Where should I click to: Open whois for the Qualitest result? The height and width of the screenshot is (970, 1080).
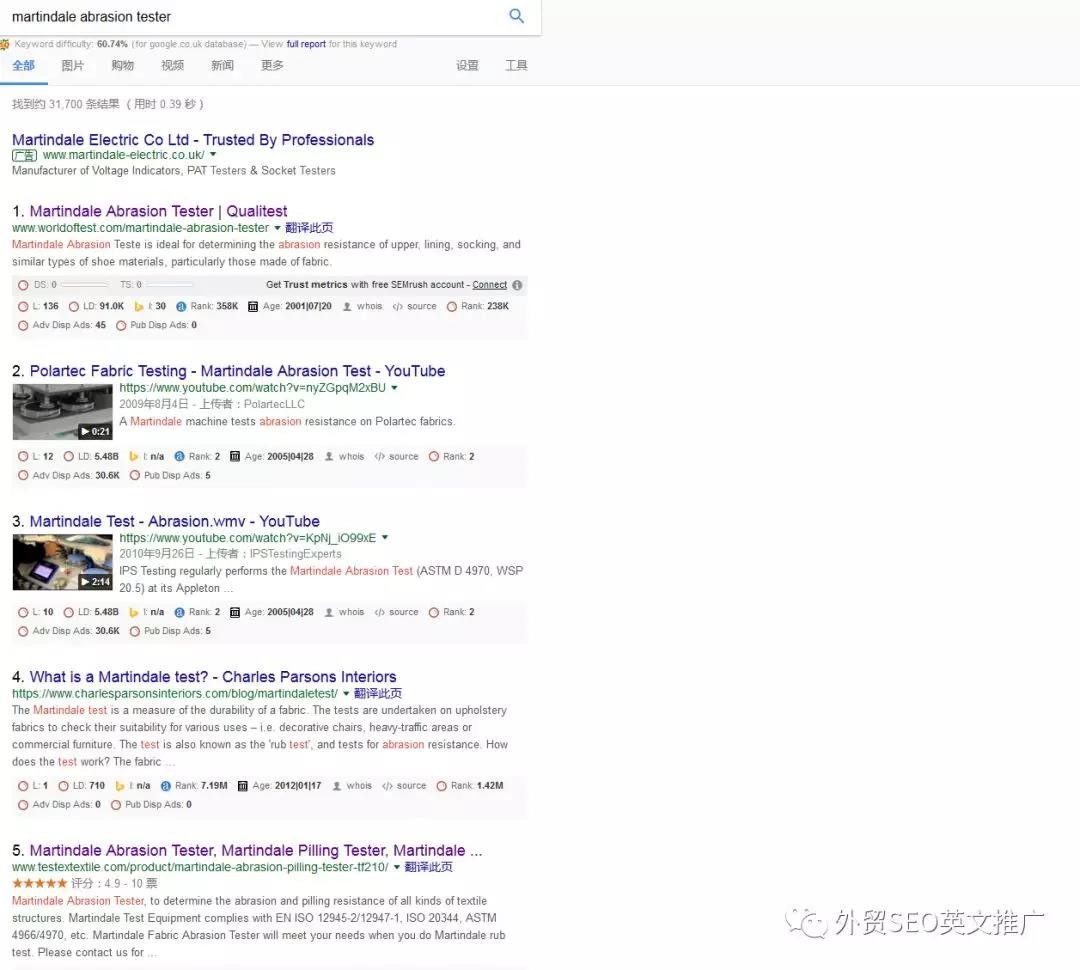point(362,307)
